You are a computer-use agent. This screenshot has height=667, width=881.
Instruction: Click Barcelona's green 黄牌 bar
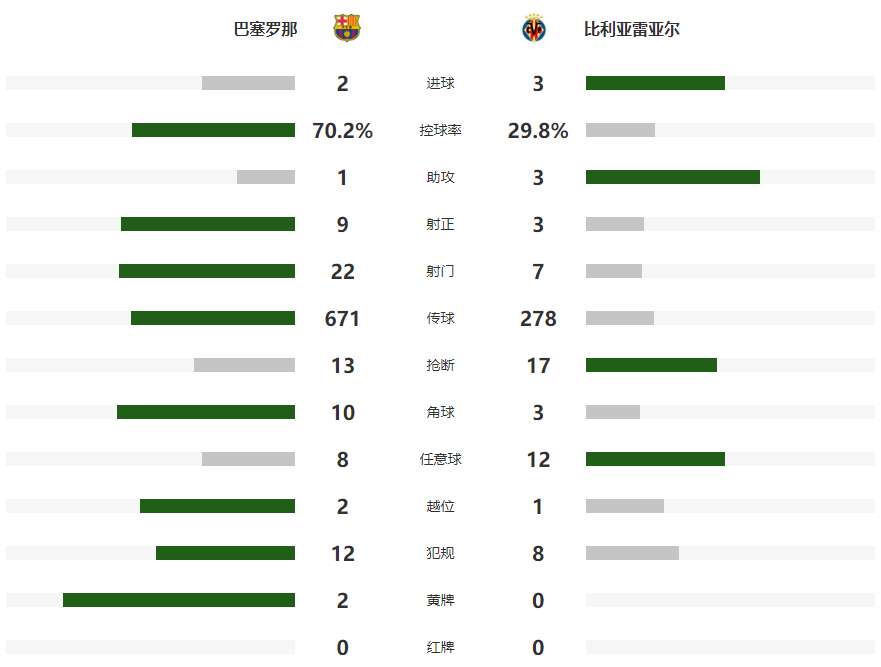pos(179,600)
